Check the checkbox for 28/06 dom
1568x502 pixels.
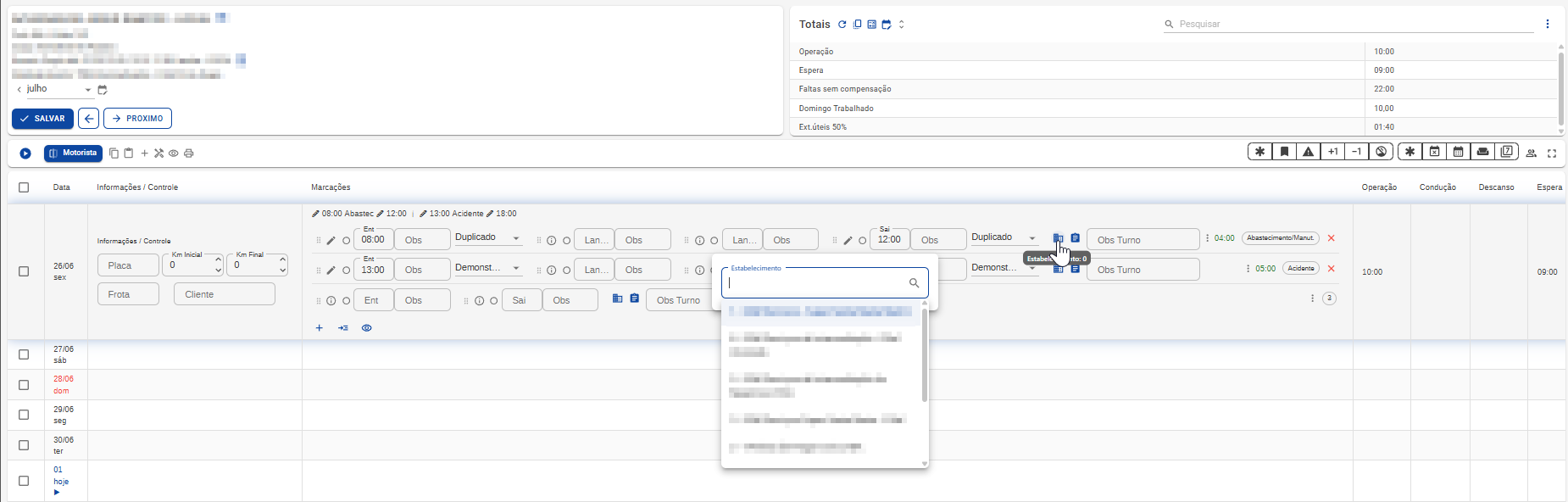click(24, 385)
